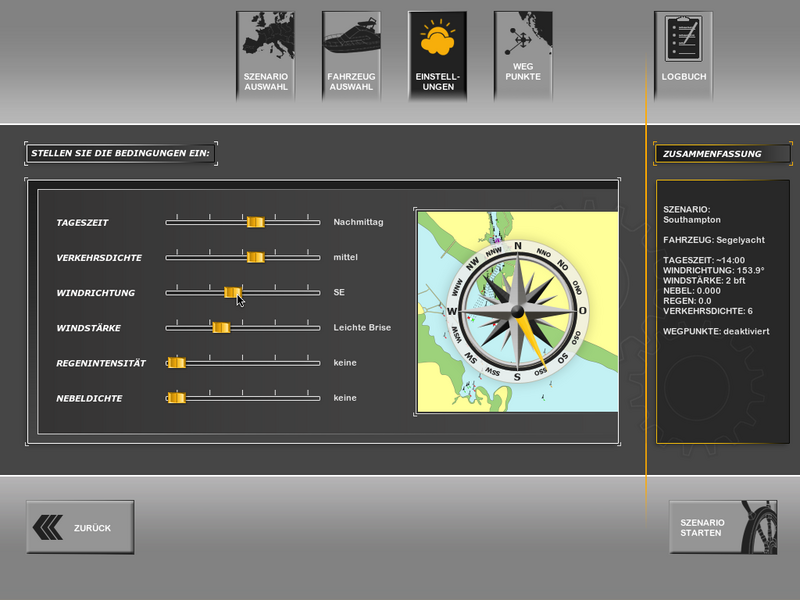Click the double-arrow icon on Zurück

(48, 527)
